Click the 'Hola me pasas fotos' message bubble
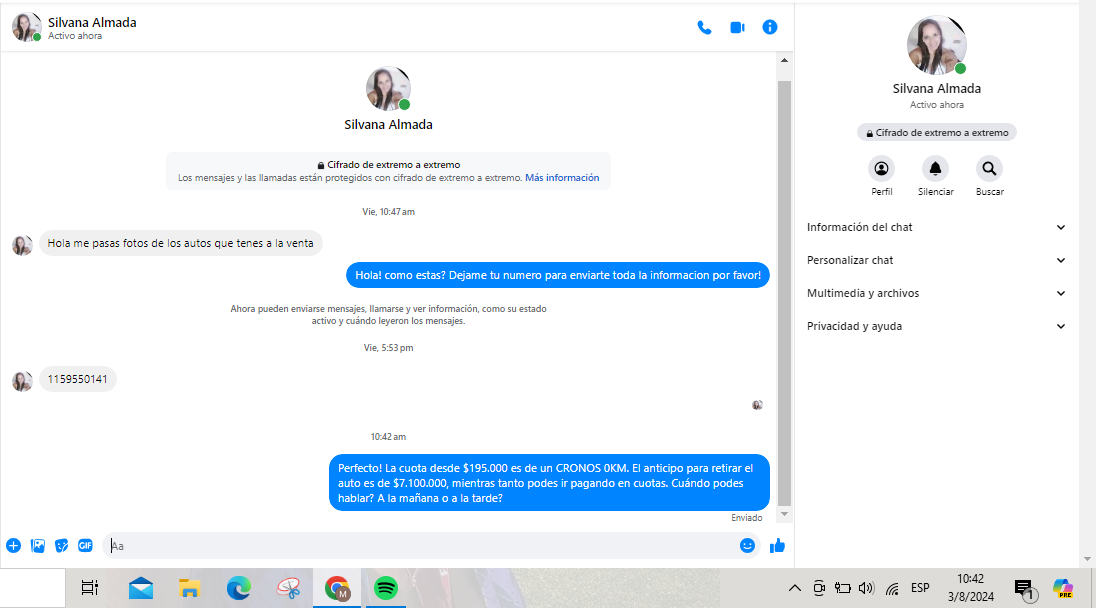 click(x=180, y=243)
